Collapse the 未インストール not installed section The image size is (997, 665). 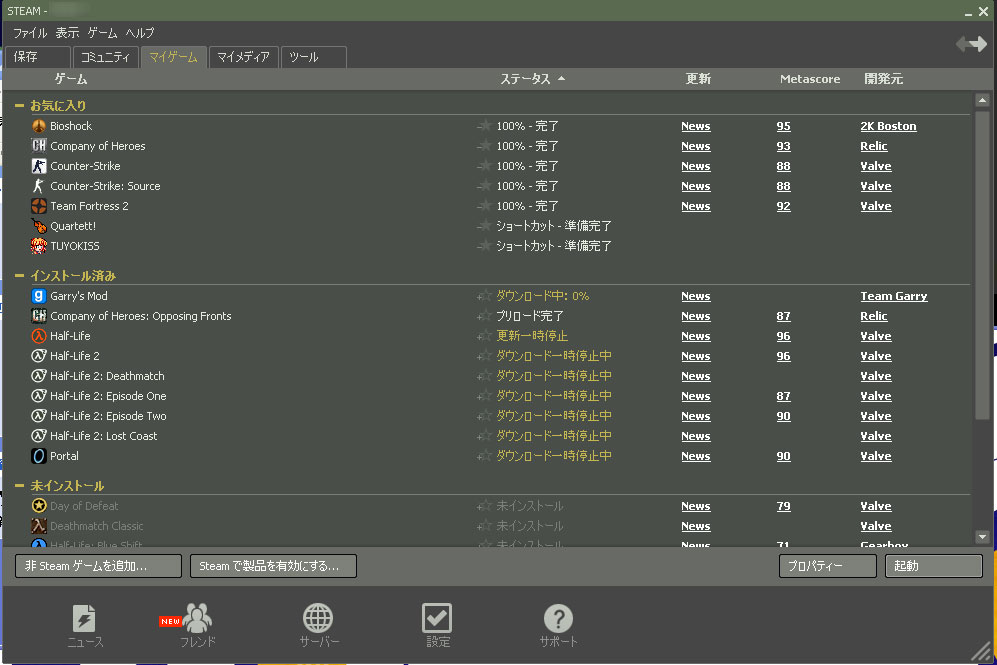point(20,486)
